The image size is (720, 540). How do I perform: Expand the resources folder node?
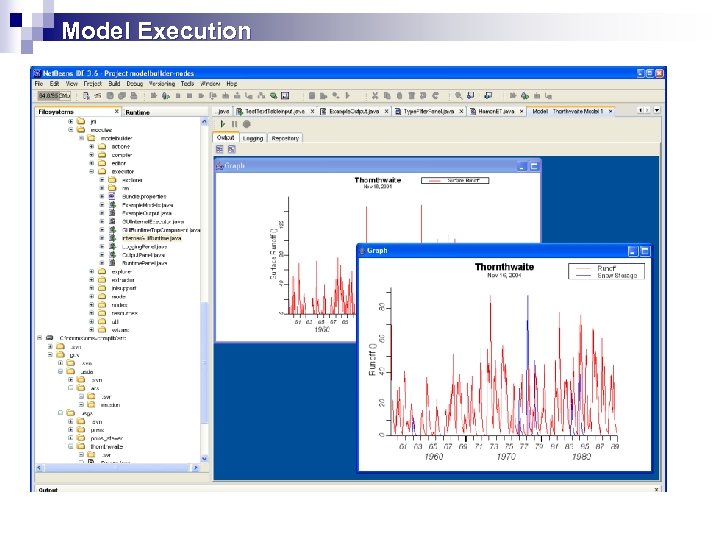(x=91, y=313)
